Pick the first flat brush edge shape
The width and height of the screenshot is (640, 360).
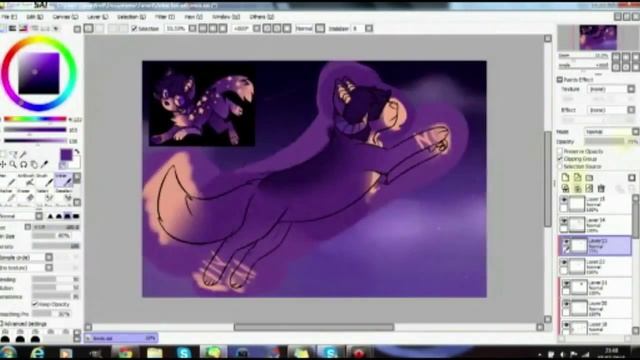(51, 216)
